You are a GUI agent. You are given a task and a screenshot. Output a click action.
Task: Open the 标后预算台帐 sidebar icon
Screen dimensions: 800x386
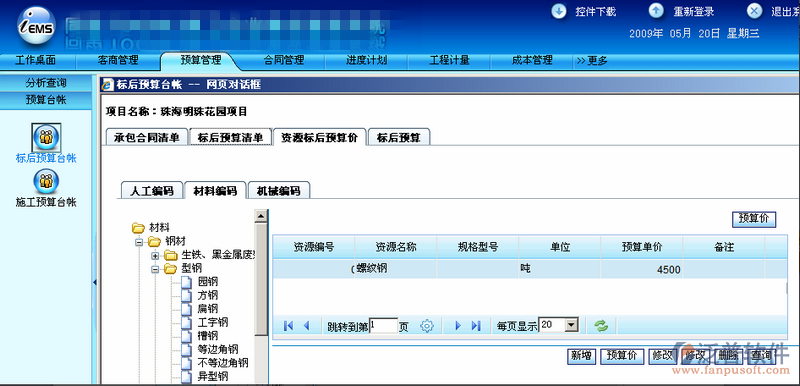click(x=46, y=137)
